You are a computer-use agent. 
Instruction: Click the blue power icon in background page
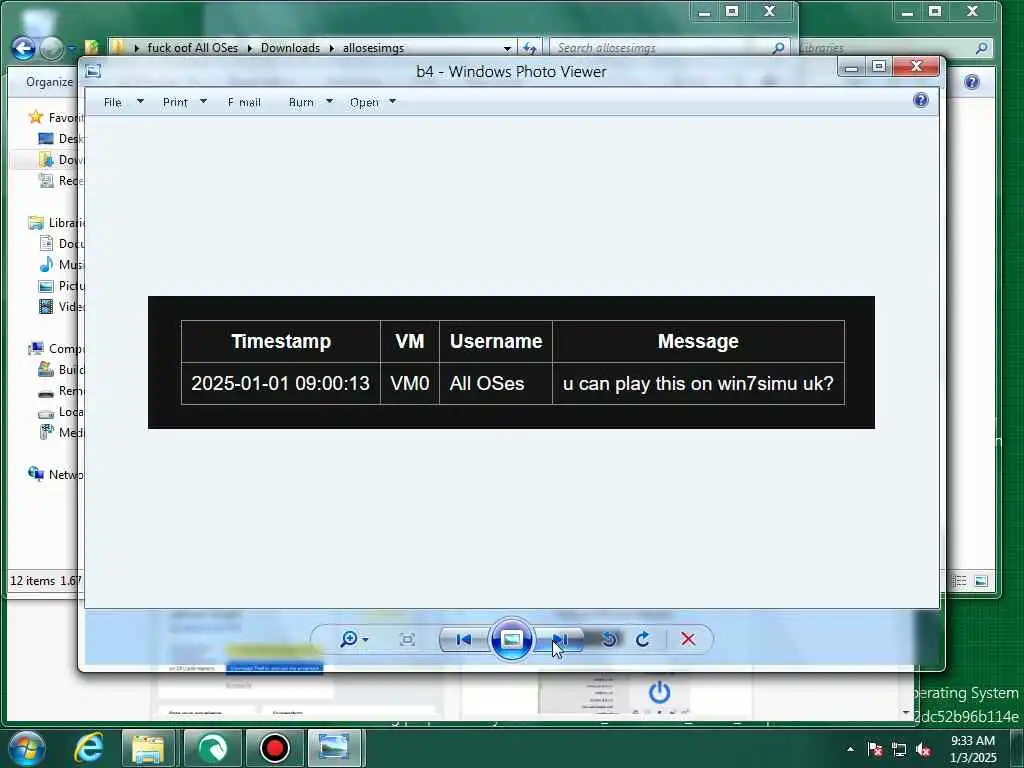(x=659, y=692)
